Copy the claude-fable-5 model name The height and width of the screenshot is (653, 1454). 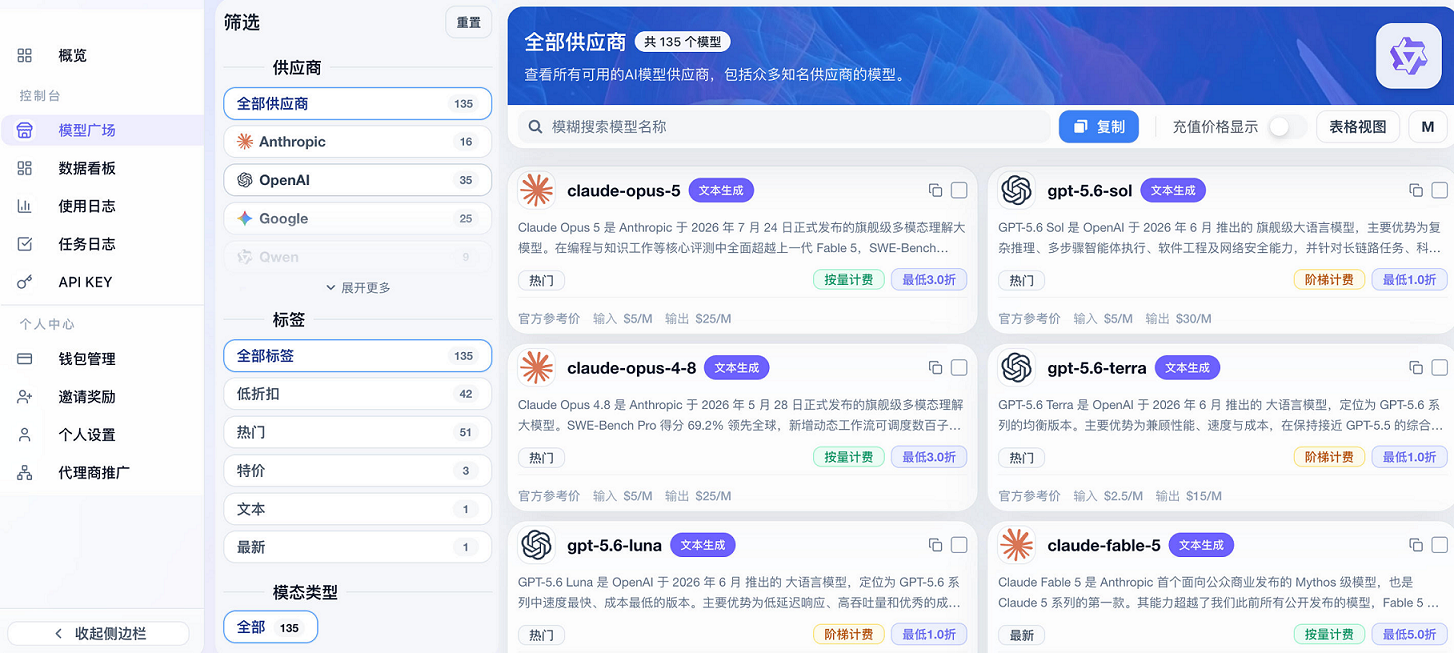(1416, 545)
